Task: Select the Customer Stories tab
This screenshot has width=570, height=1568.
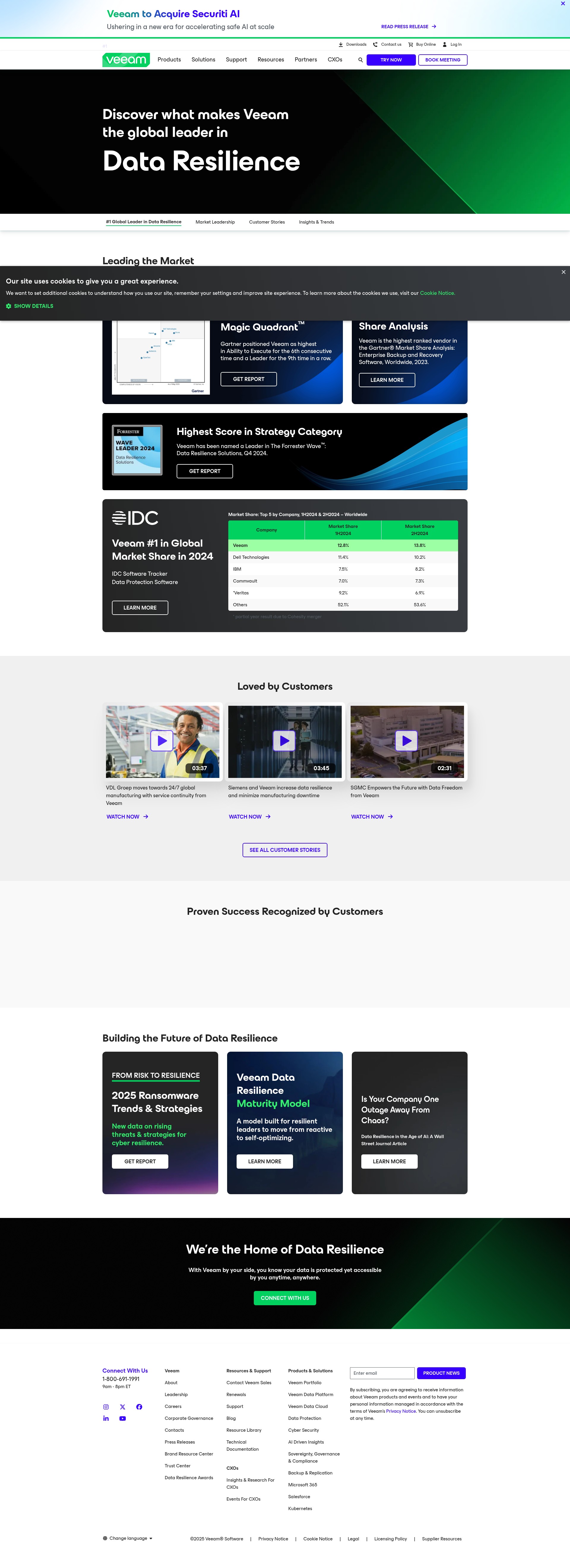Action: [x=267, y=222]
